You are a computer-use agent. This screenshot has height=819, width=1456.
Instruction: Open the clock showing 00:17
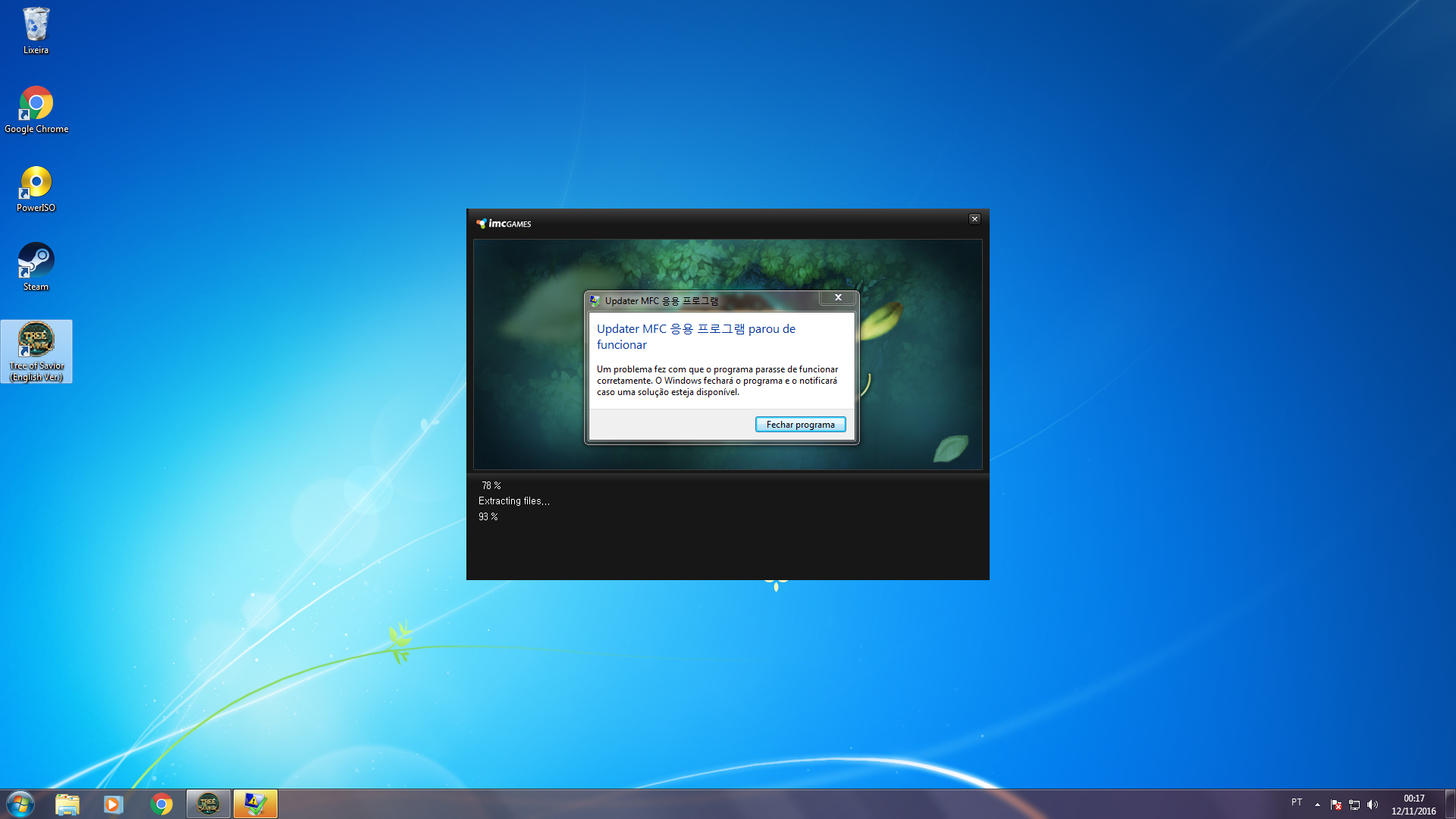coord(1414,804)
